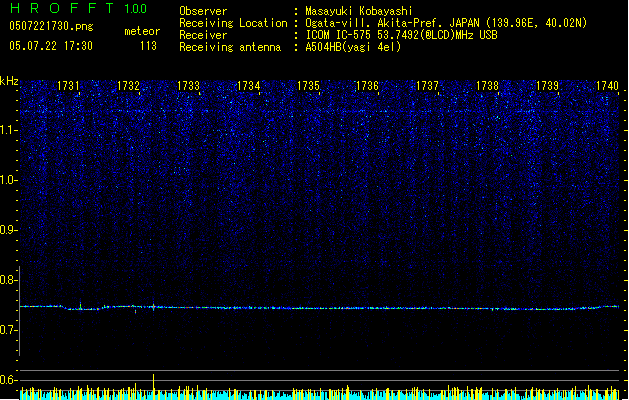
Task: Click the 1.0 kHz axis label
Action: [x=8, y=180]
